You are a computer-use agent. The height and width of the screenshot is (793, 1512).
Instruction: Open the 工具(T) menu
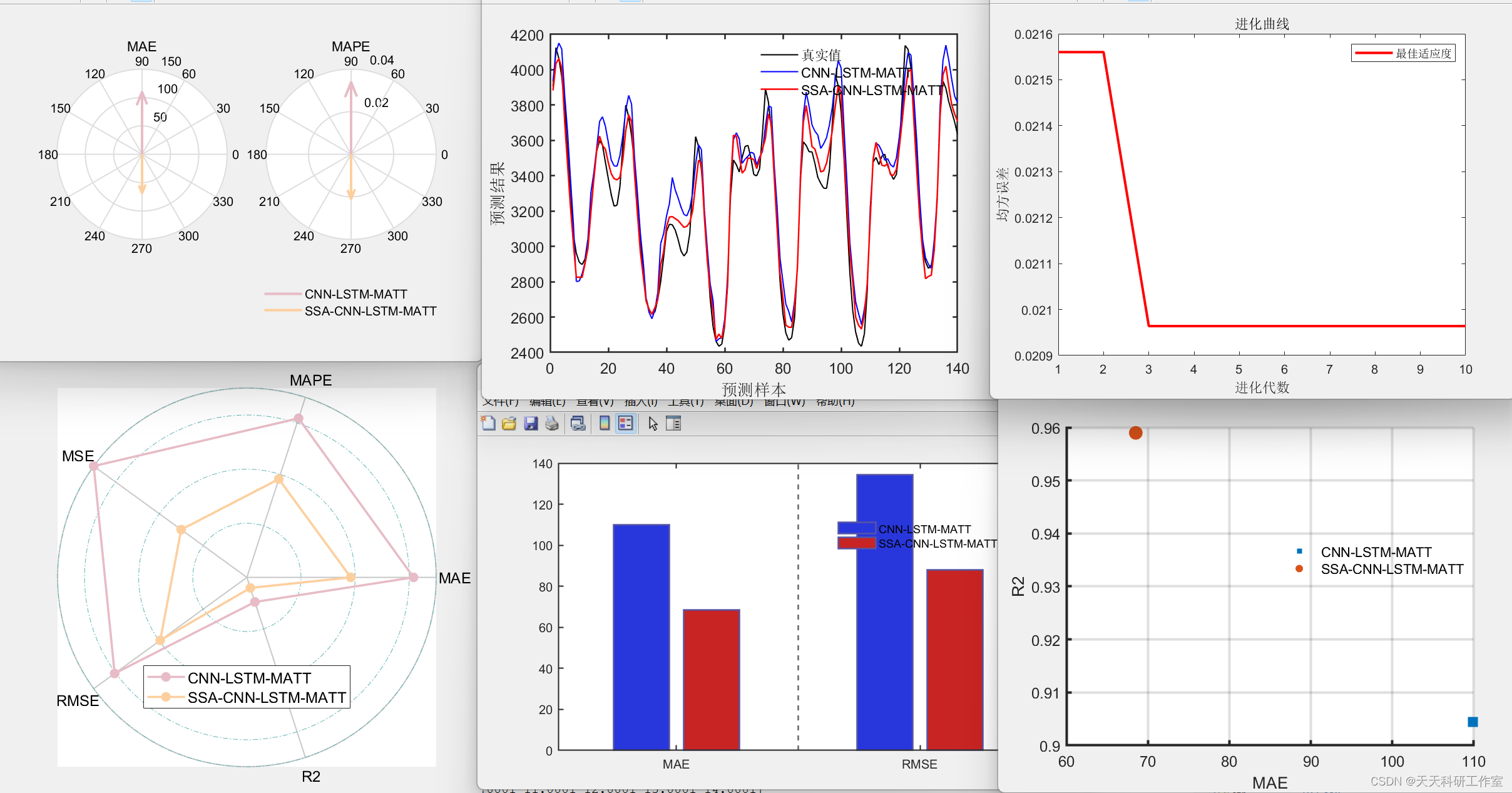tap(686, 402)
